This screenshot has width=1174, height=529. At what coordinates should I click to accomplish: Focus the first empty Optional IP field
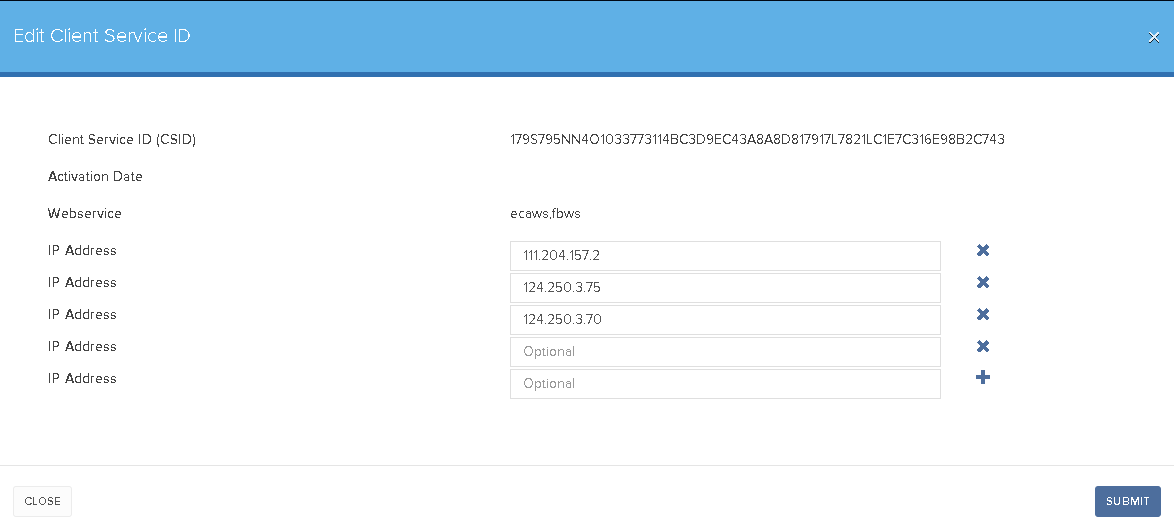[x=725, y=352]
